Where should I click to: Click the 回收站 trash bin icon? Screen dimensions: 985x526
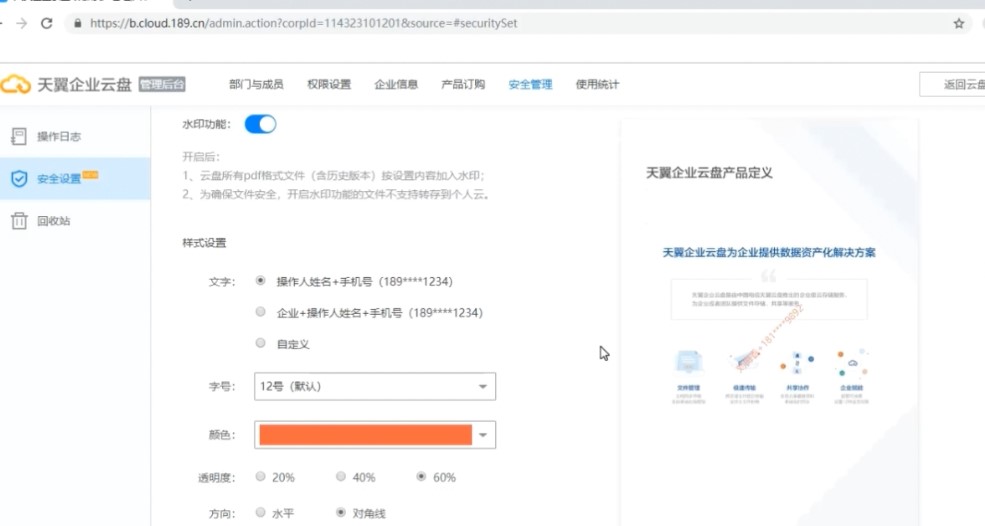coord(19,221)
